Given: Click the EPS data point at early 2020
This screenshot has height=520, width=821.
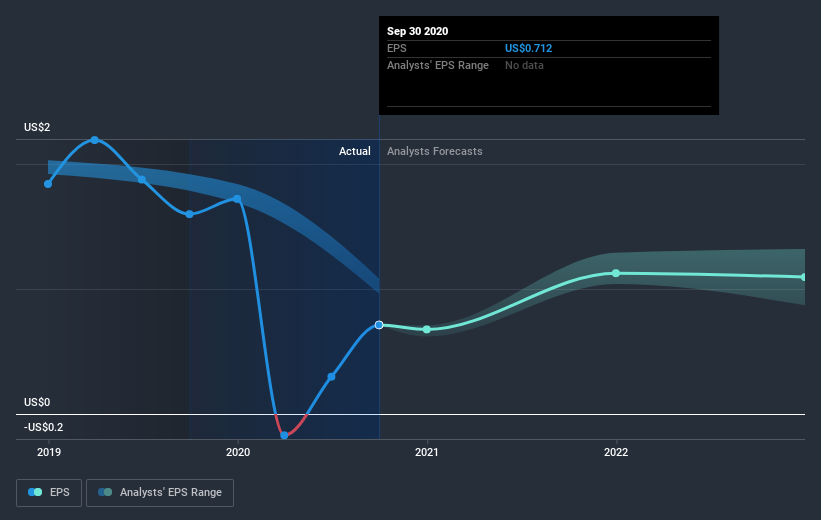Looking at the screenshot, I should click(x=237, y=199).
